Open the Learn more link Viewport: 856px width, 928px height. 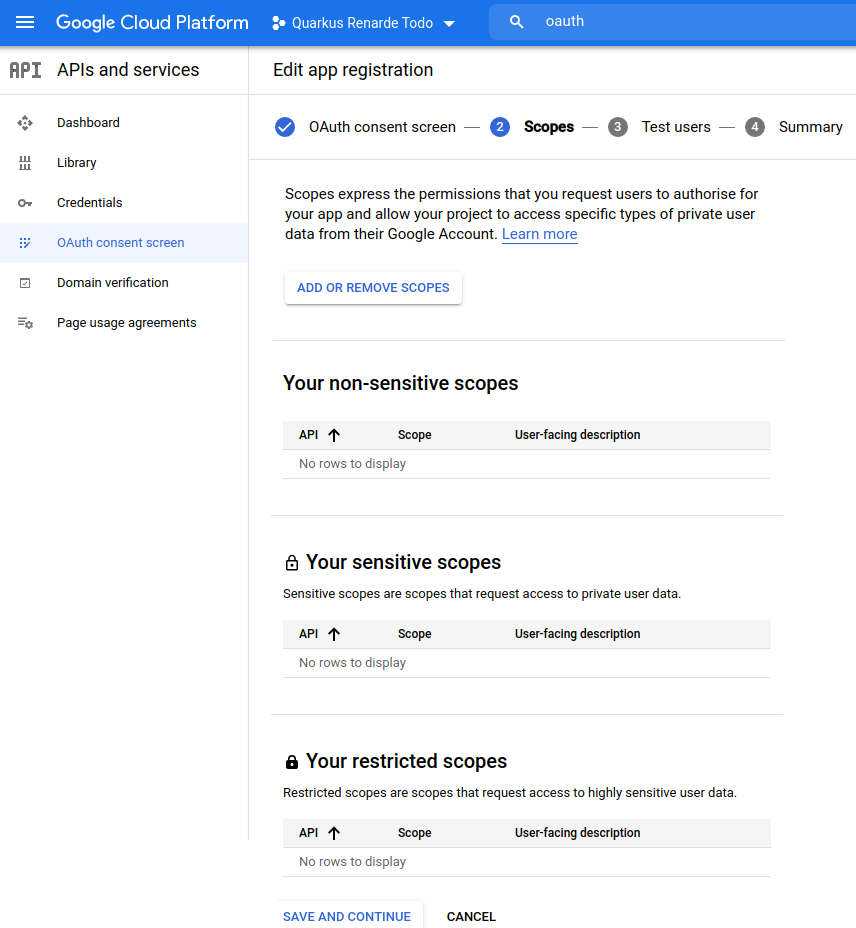(539, 234)
